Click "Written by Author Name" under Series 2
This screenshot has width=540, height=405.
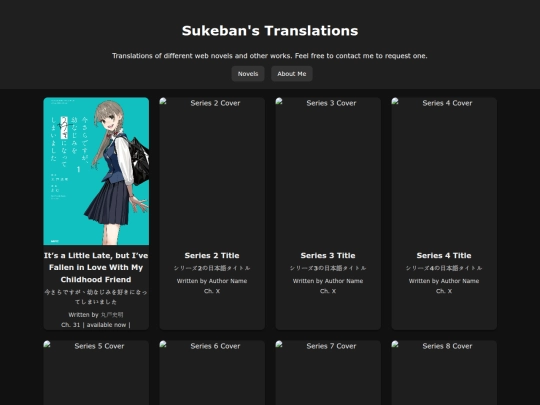(x=212, y=281)
